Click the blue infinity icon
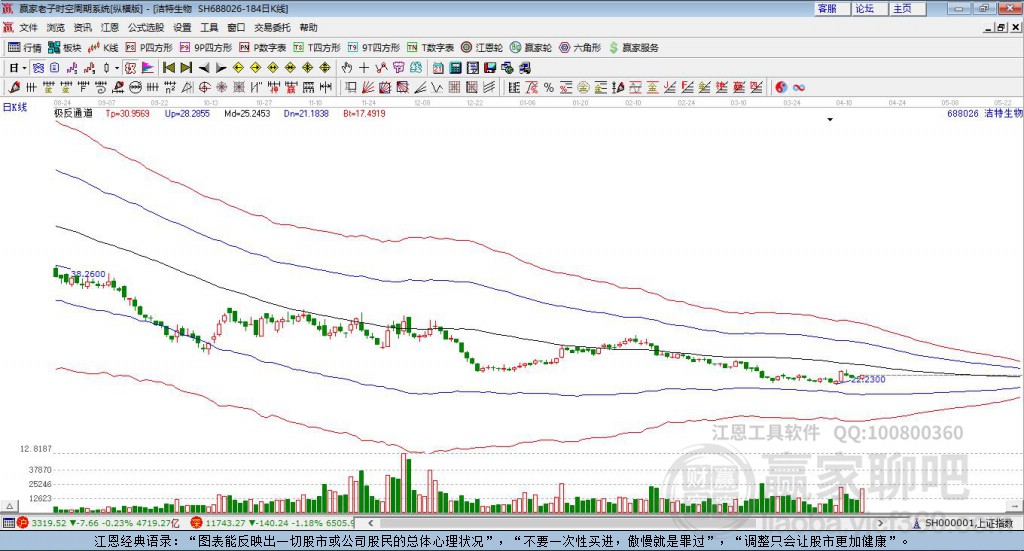 (x=798, y=87)
